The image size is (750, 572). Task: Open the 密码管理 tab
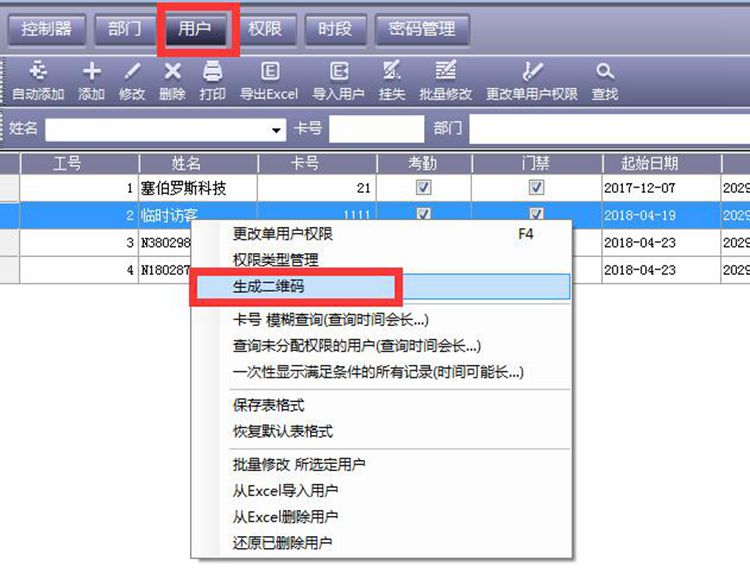tap(422, 29)
